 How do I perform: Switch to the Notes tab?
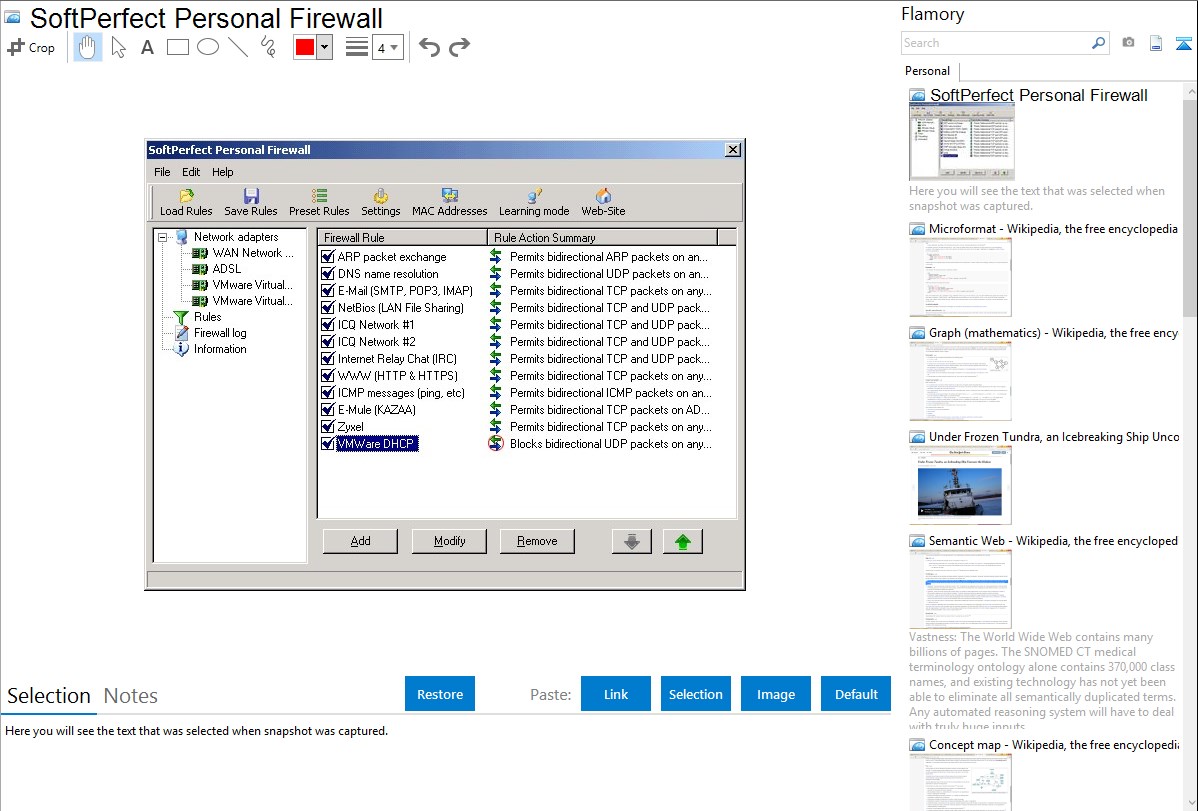coord(130,696)
